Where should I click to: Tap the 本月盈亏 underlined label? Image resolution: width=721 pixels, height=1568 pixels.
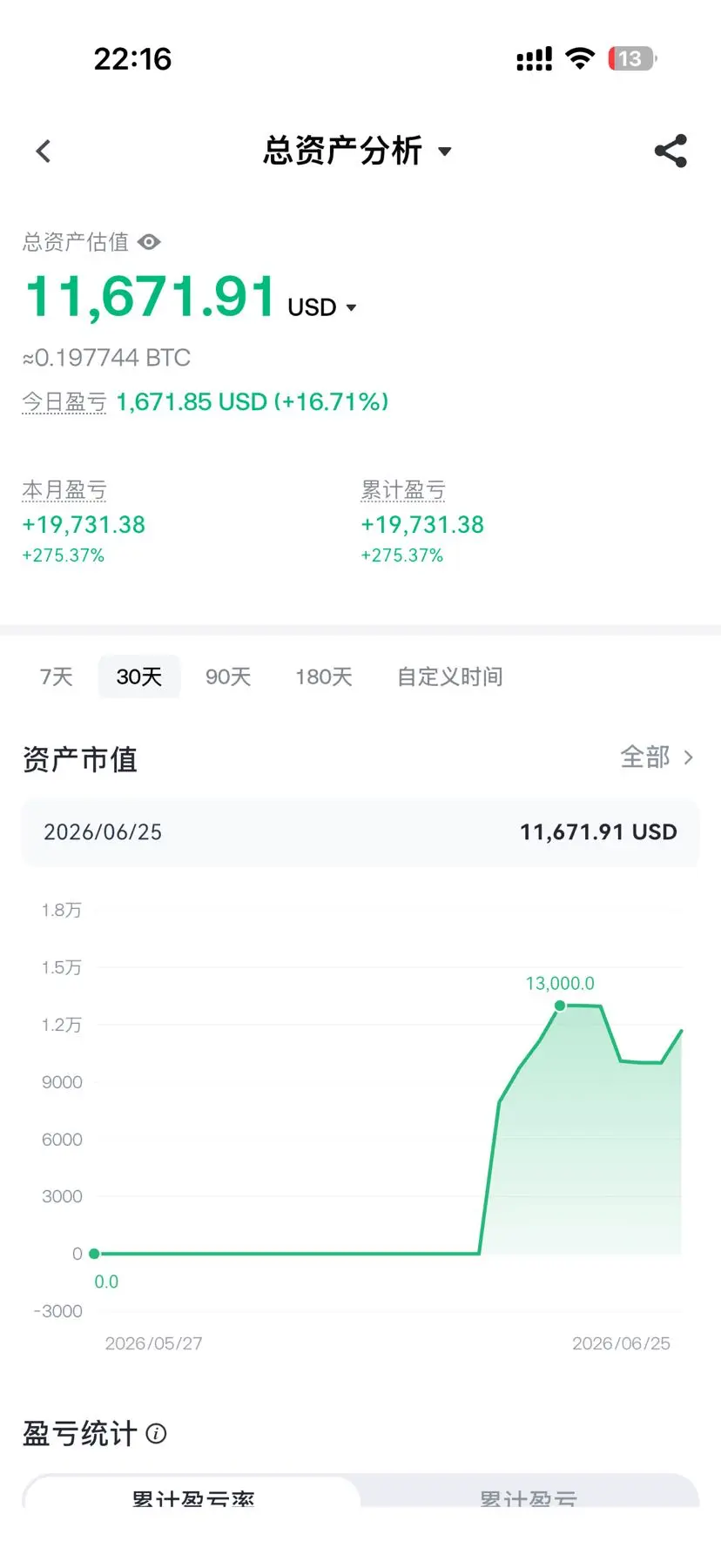coord(64,489)
